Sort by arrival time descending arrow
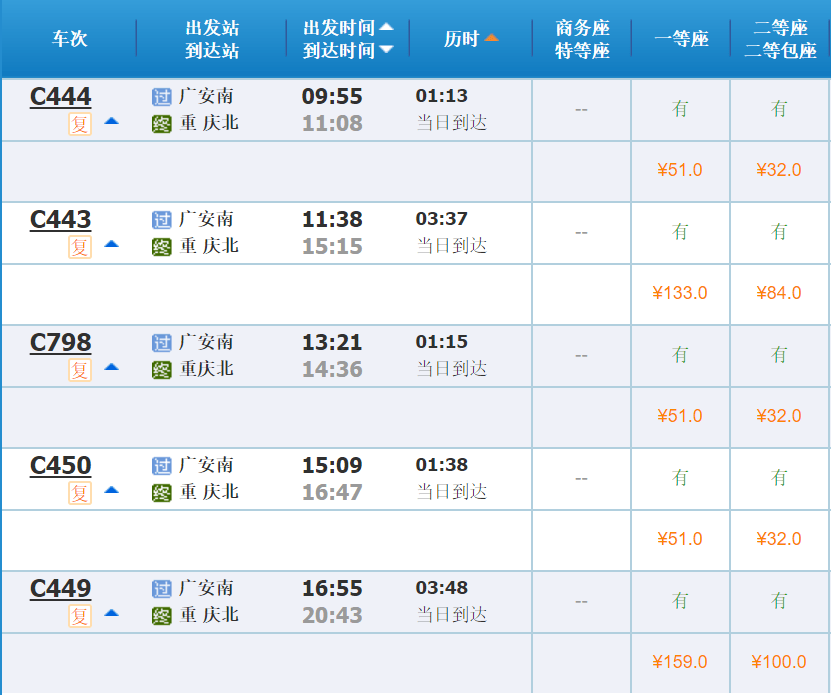This screenshot has height=695, width=831. coord(386,49)
